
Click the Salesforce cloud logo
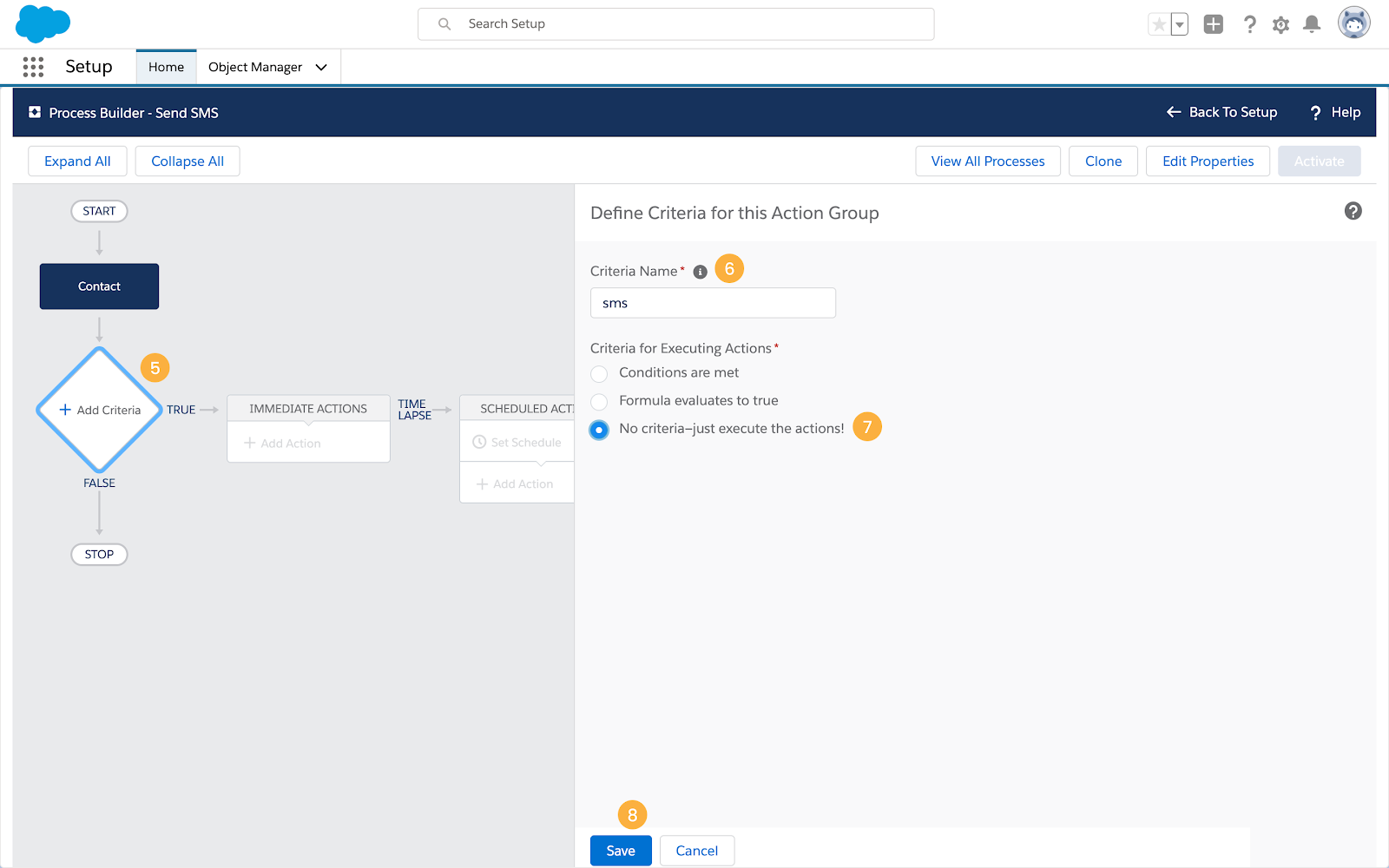pos(43,23)
